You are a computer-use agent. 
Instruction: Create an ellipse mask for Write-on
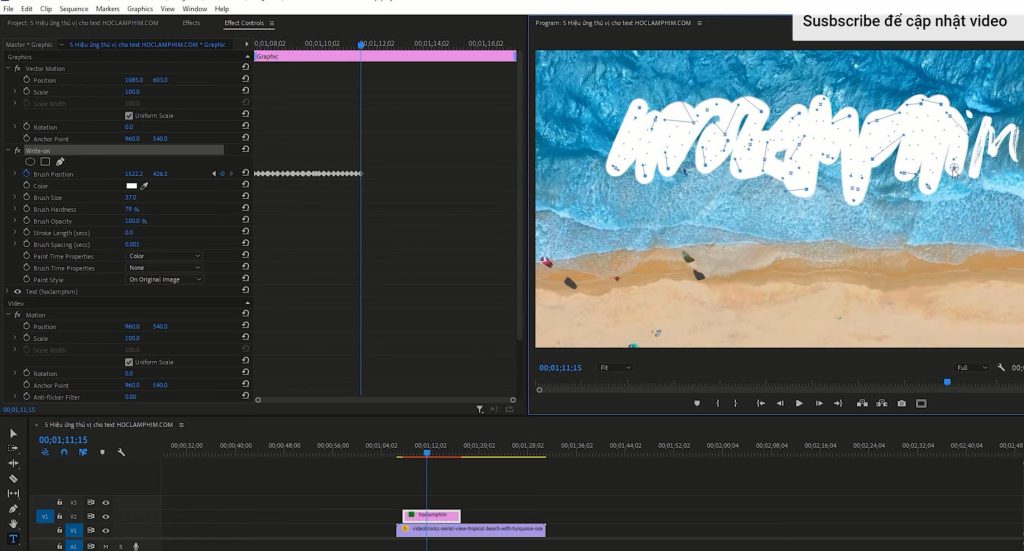(x=30, y=162)
